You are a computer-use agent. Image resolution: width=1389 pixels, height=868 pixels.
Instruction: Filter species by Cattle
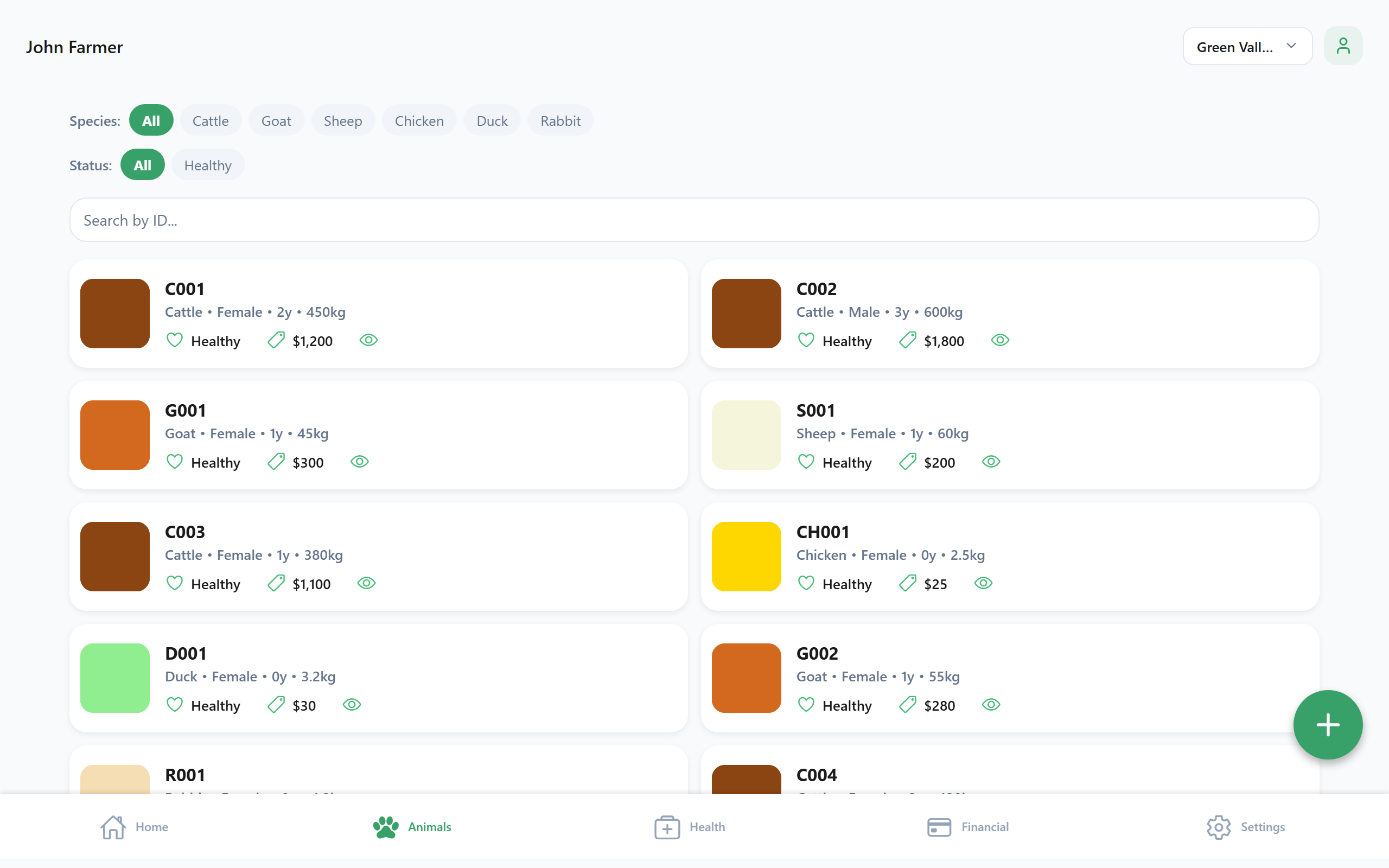click(x=211, y=120)
